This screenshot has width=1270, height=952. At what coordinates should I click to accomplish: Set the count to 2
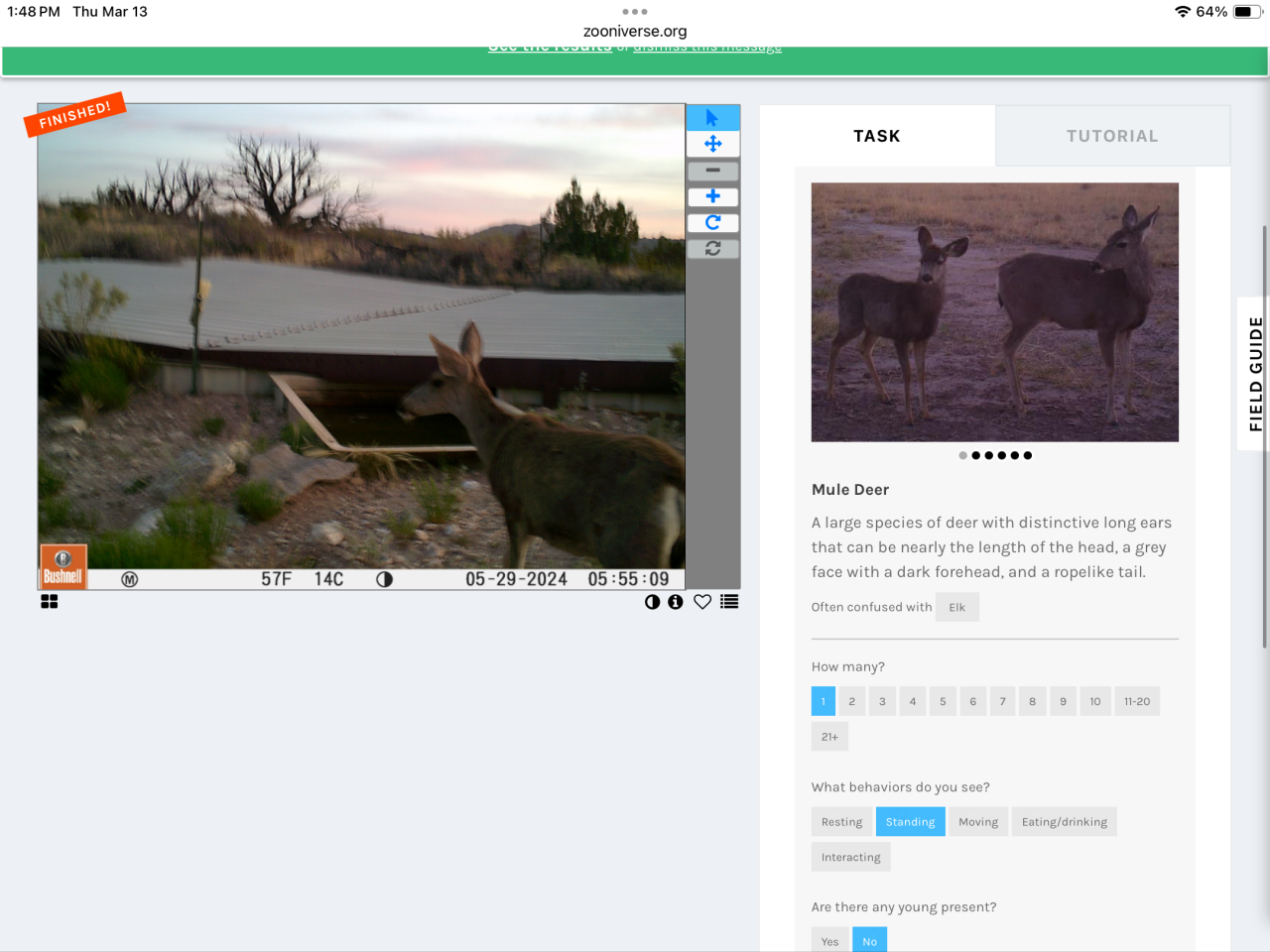pos(851,701)
